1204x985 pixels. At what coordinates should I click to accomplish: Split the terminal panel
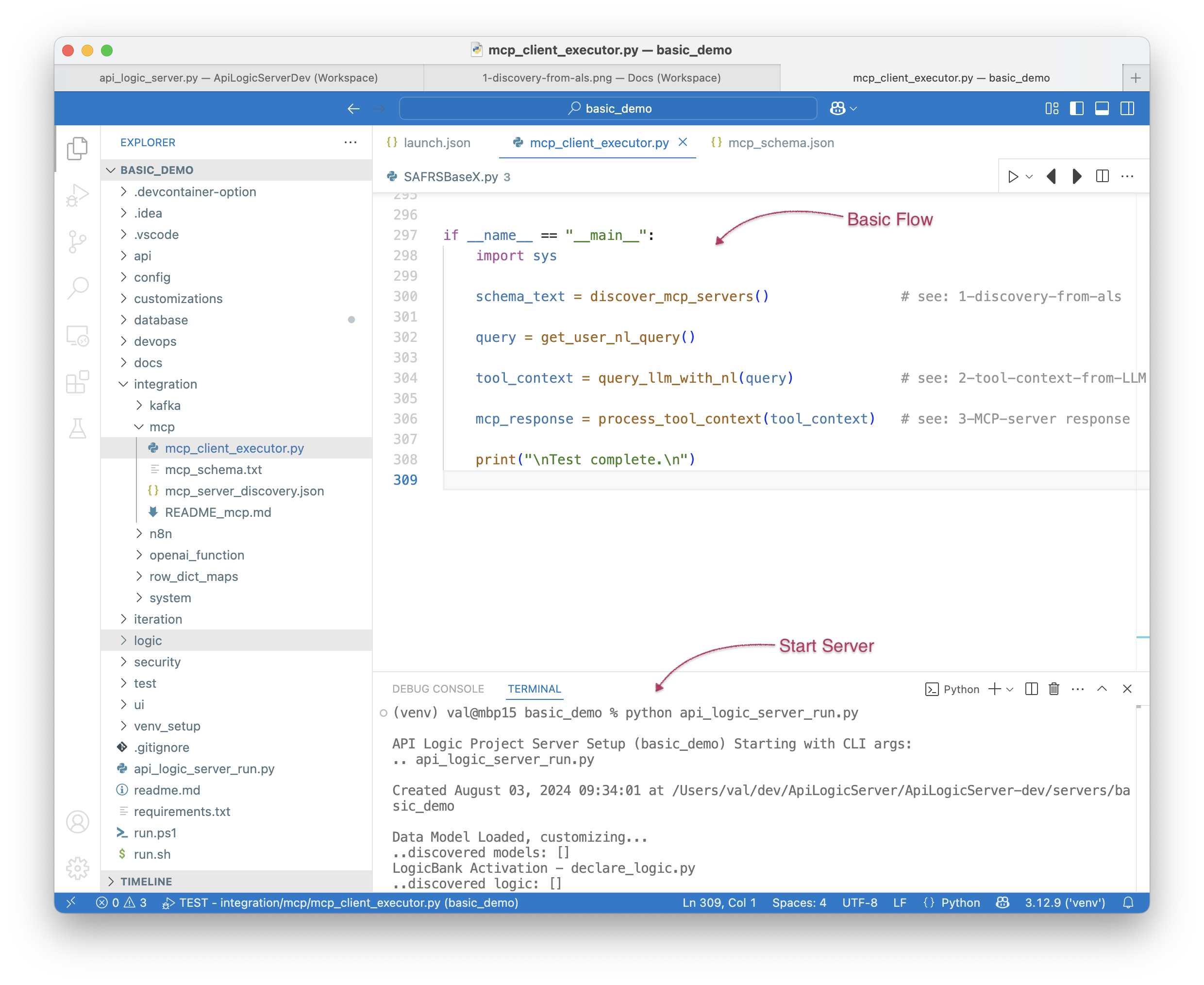(x=1031, y=689)
